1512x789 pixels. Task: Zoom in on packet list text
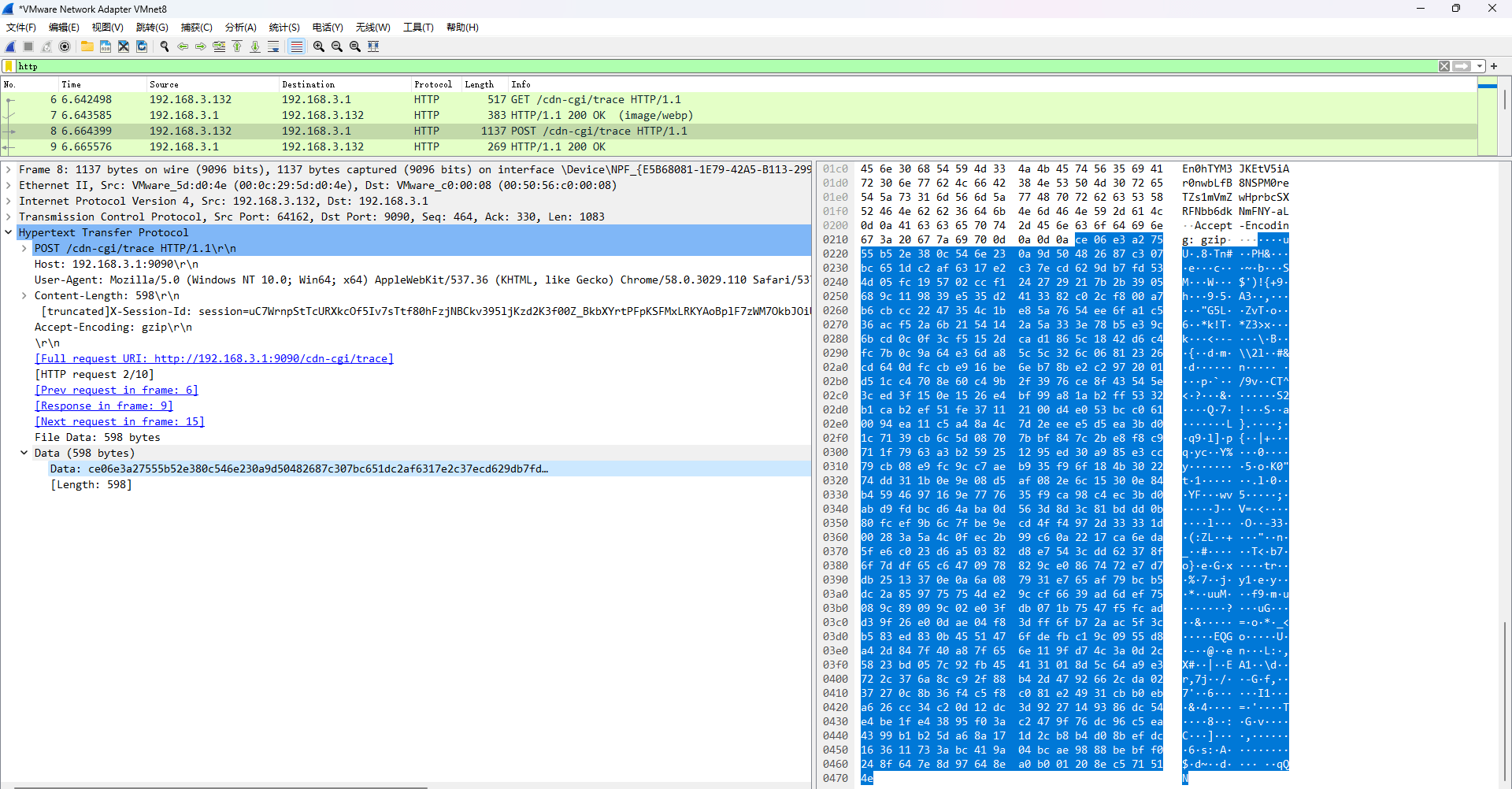(x=319, y=46)
